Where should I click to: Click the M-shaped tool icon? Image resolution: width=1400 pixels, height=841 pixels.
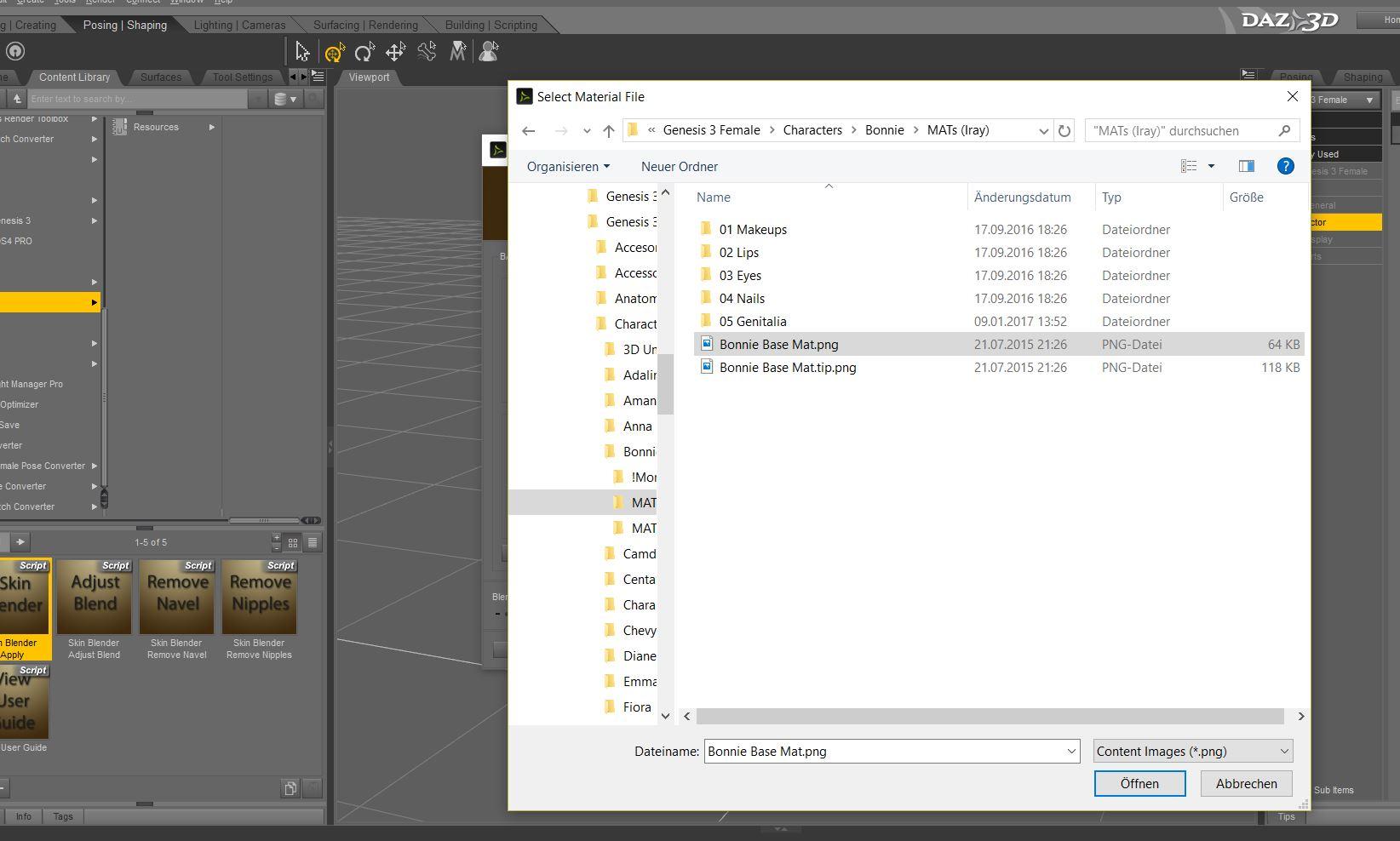click(457, 52)
